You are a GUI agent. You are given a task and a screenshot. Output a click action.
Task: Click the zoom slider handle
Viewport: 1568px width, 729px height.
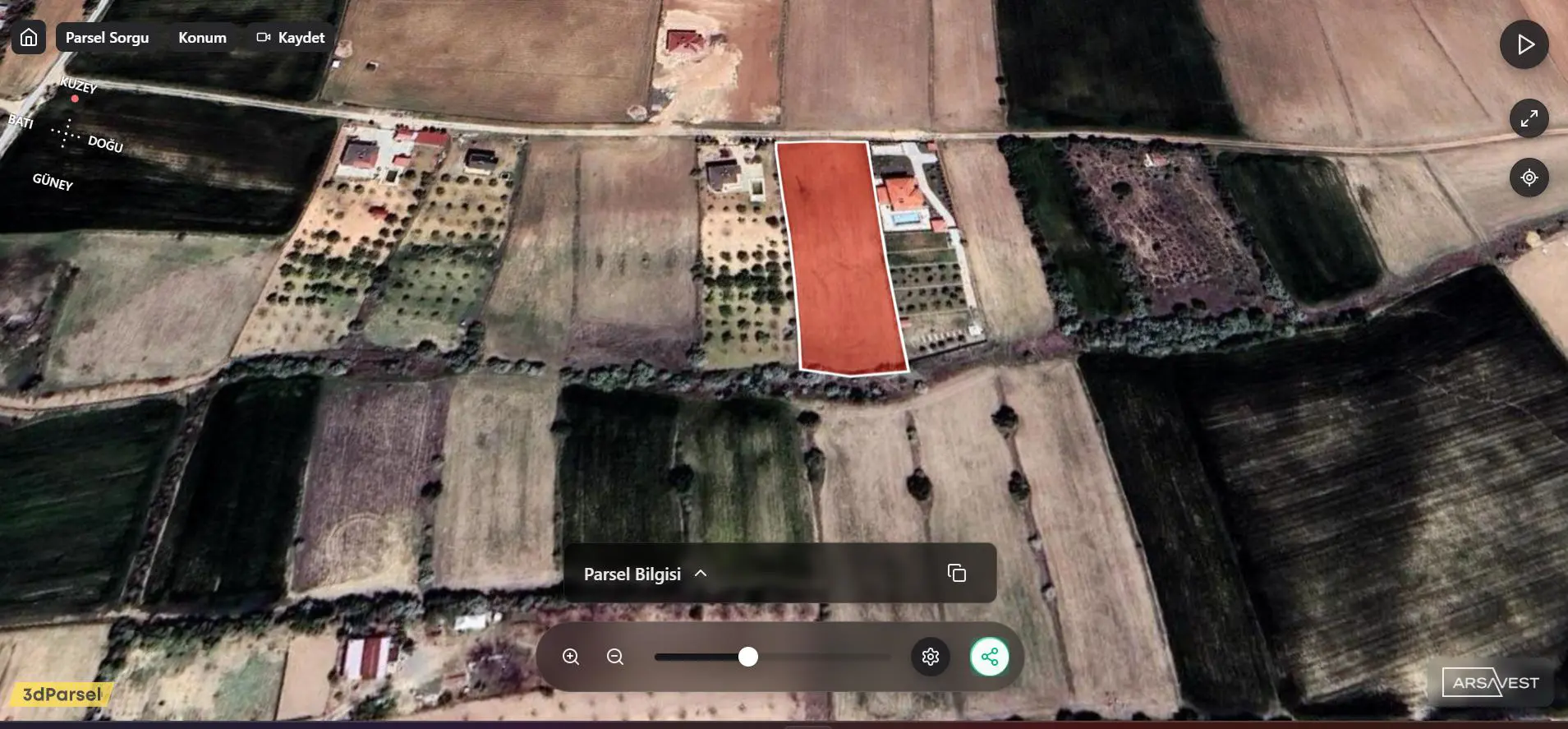[747, 657]
